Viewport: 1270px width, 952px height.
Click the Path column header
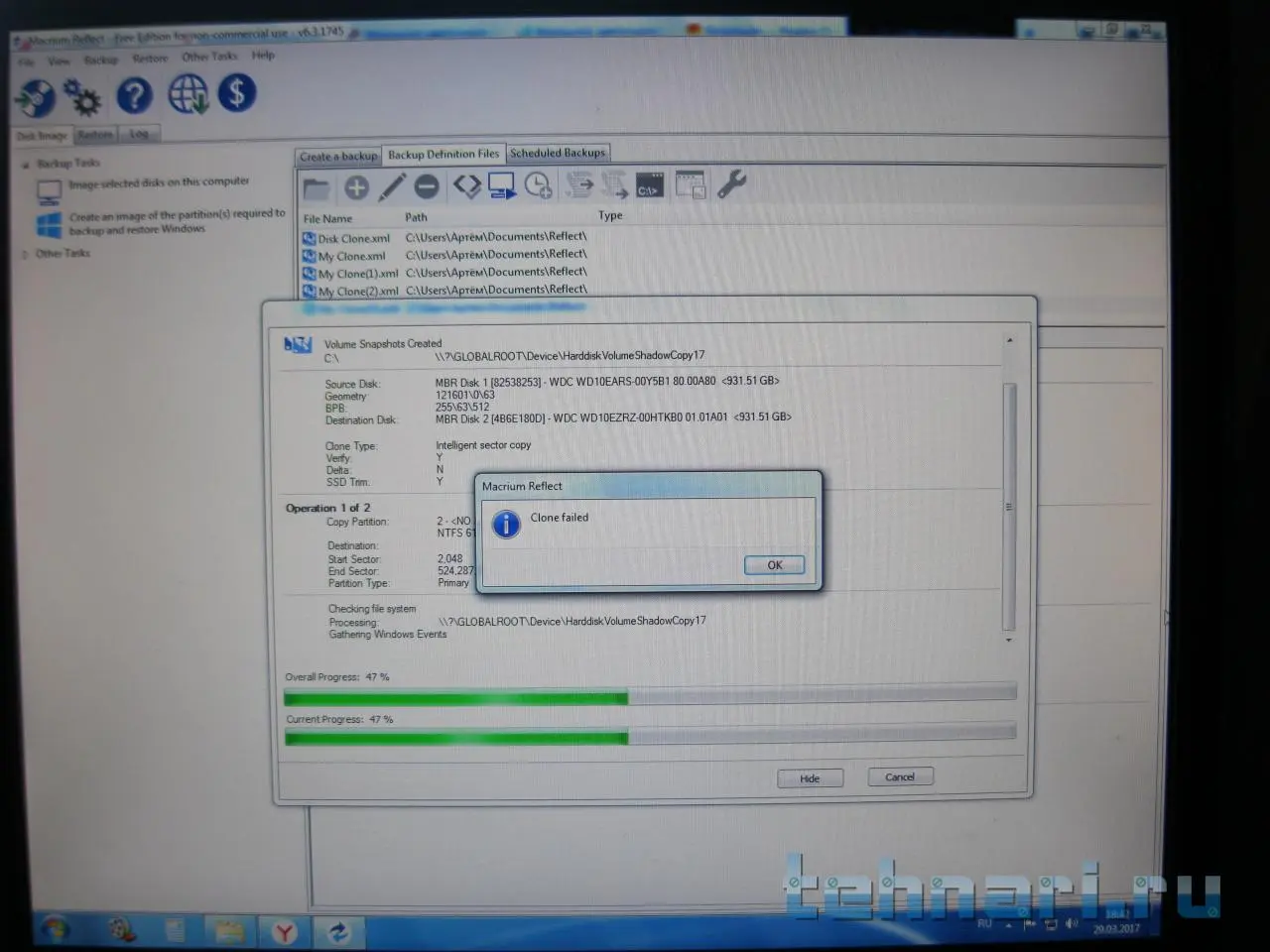click(417, 217)
